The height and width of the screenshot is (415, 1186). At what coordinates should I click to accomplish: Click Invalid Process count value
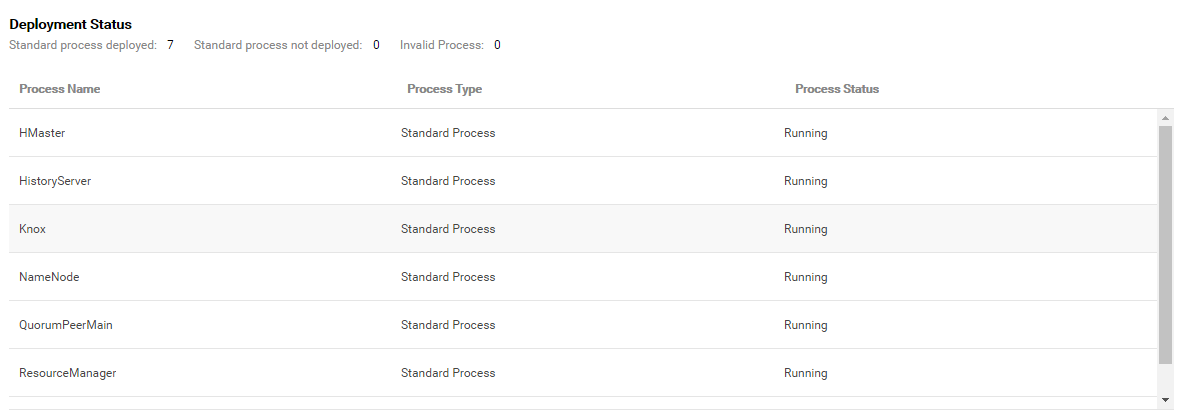click(497, 45)
